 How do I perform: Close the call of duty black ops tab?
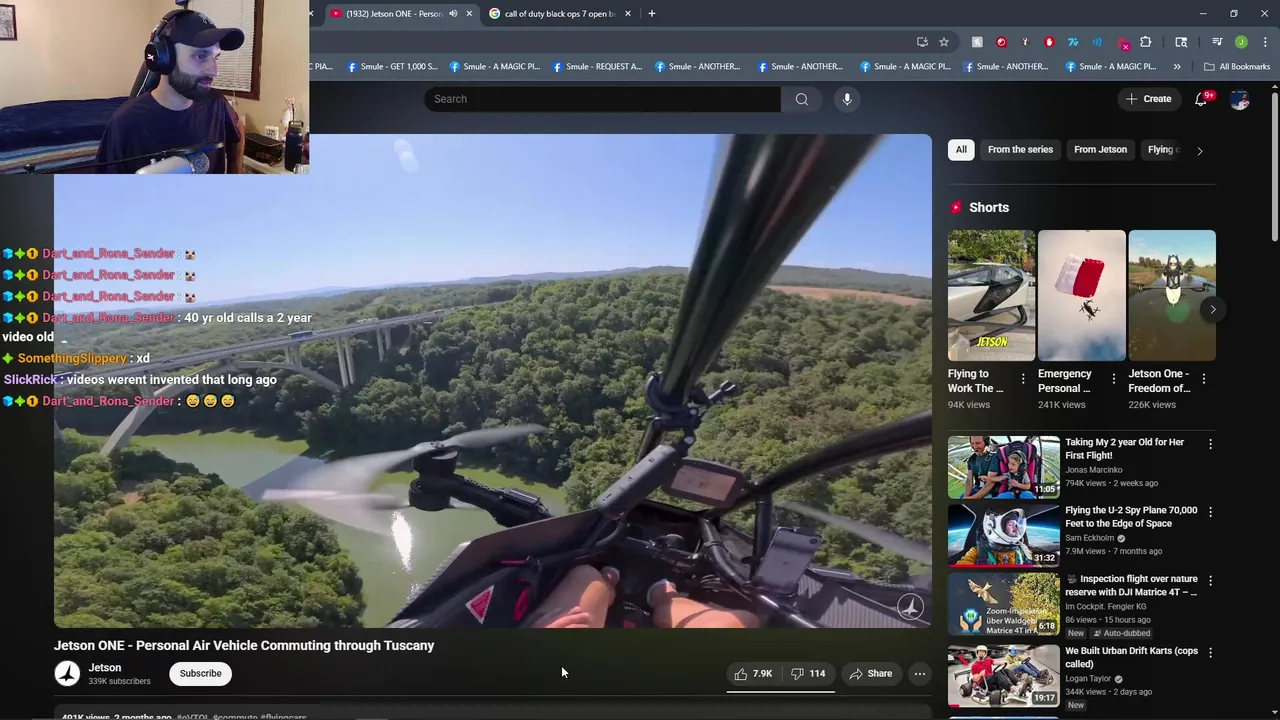(x=628, y=14)
